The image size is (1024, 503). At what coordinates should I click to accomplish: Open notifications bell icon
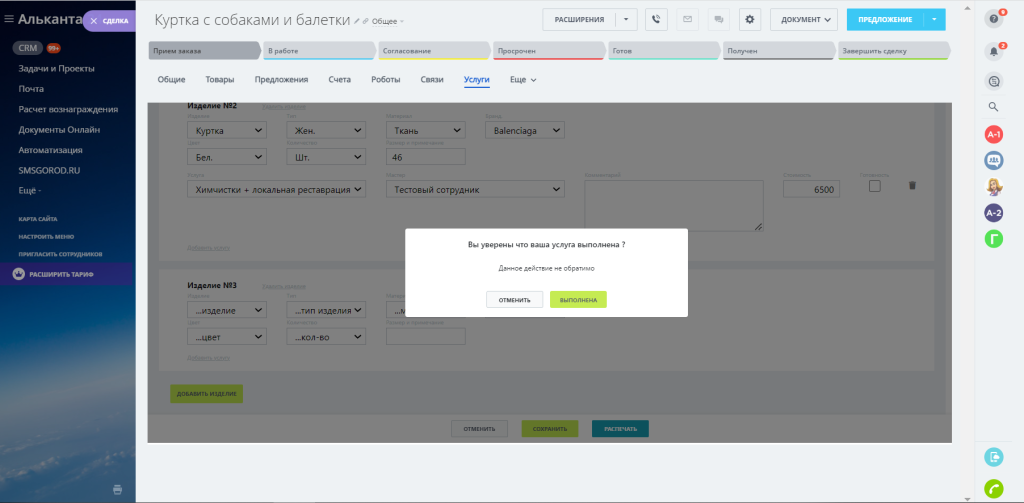pos(993,52)
